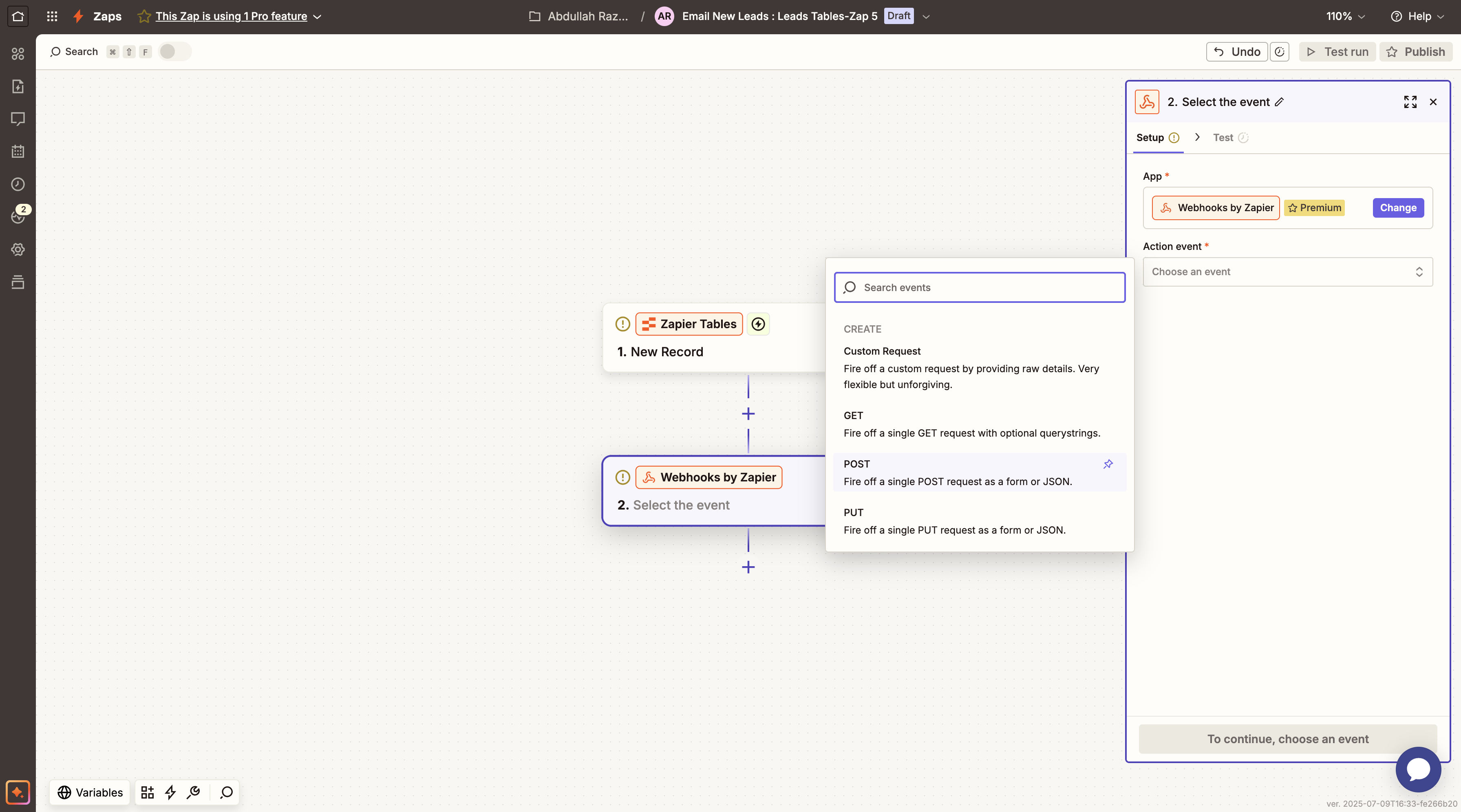This screenshot has width=1461, height=812.
Task: Click the AI copilot sparkle icon bottom-left
Action: click(18, 792)
